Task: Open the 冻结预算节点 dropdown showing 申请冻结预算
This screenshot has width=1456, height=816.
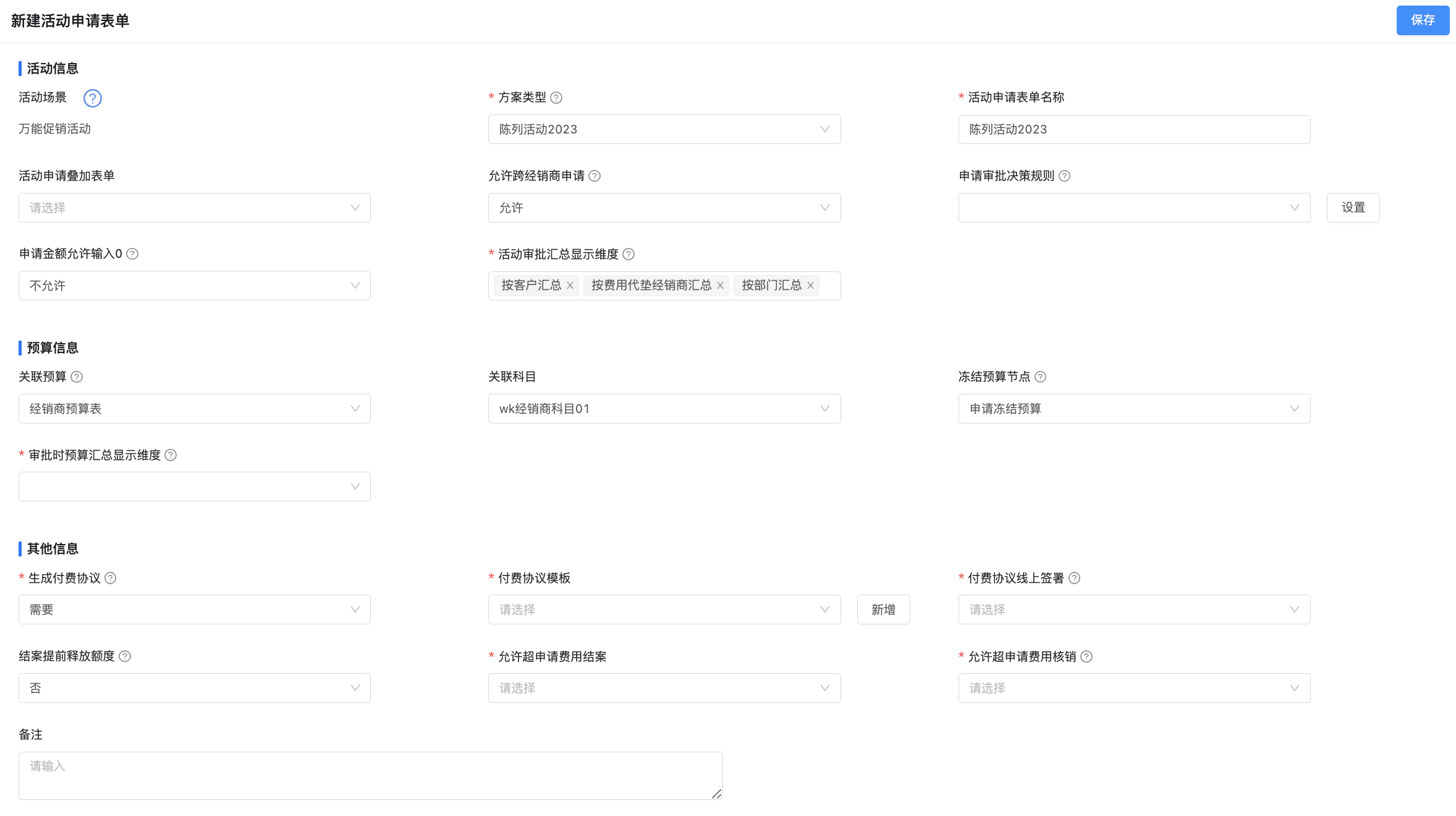Action: click(1134, 409)
